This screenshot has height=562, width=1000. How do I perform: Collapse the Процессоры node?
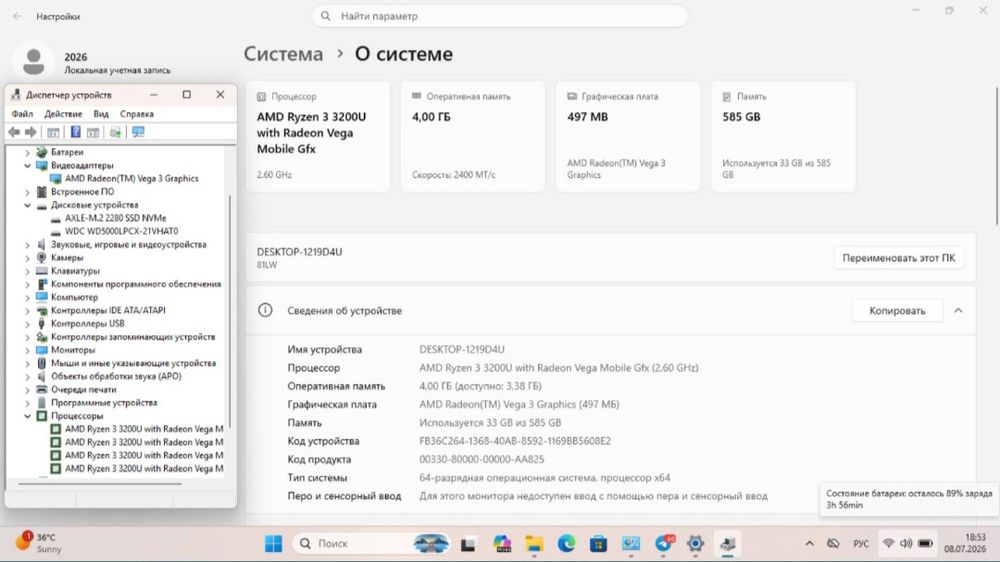pyautogui.click(x=27, y=416)
